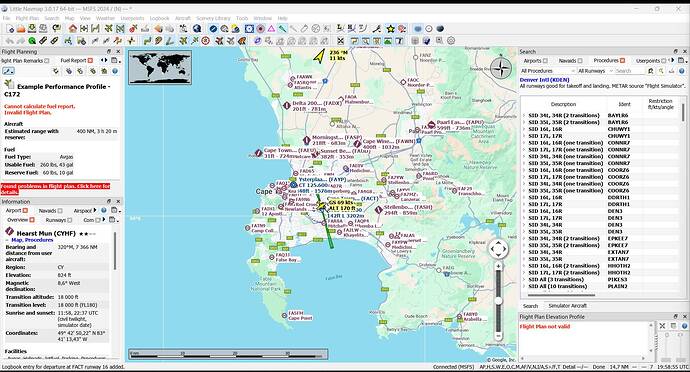Click the globe icon in top toolbar
Viewport: 690px width, 372px height.
coord(197,29)
